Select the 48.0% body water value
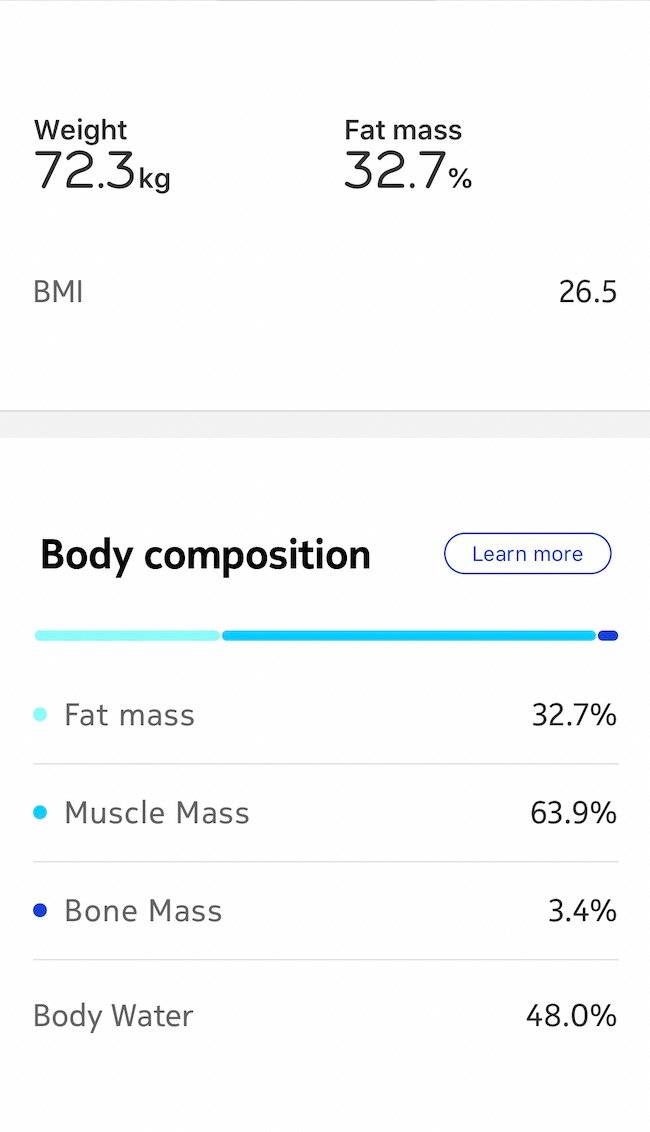This screenshot has width=650, height=1132. [571, 1016]
